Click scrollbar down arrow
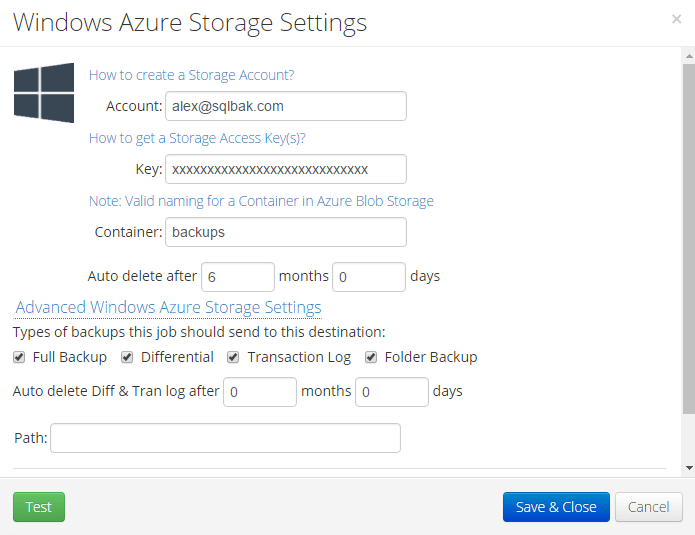 tap(689, 468)
